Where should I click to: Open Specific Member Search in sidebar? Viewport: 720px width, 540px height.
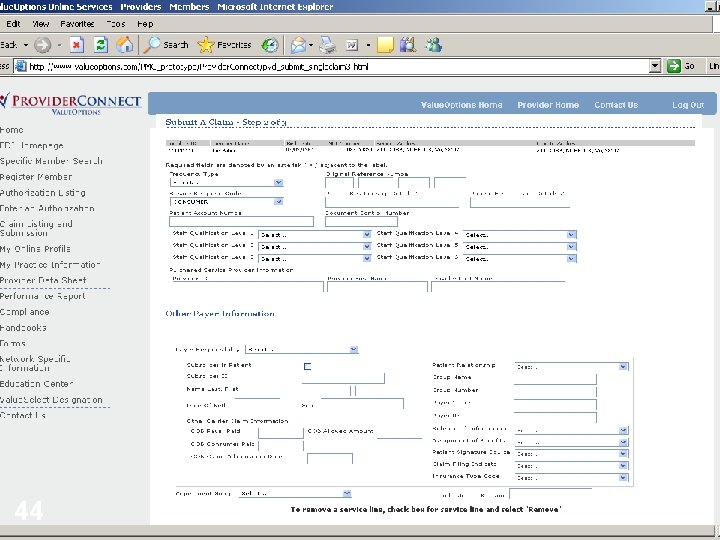51,161
